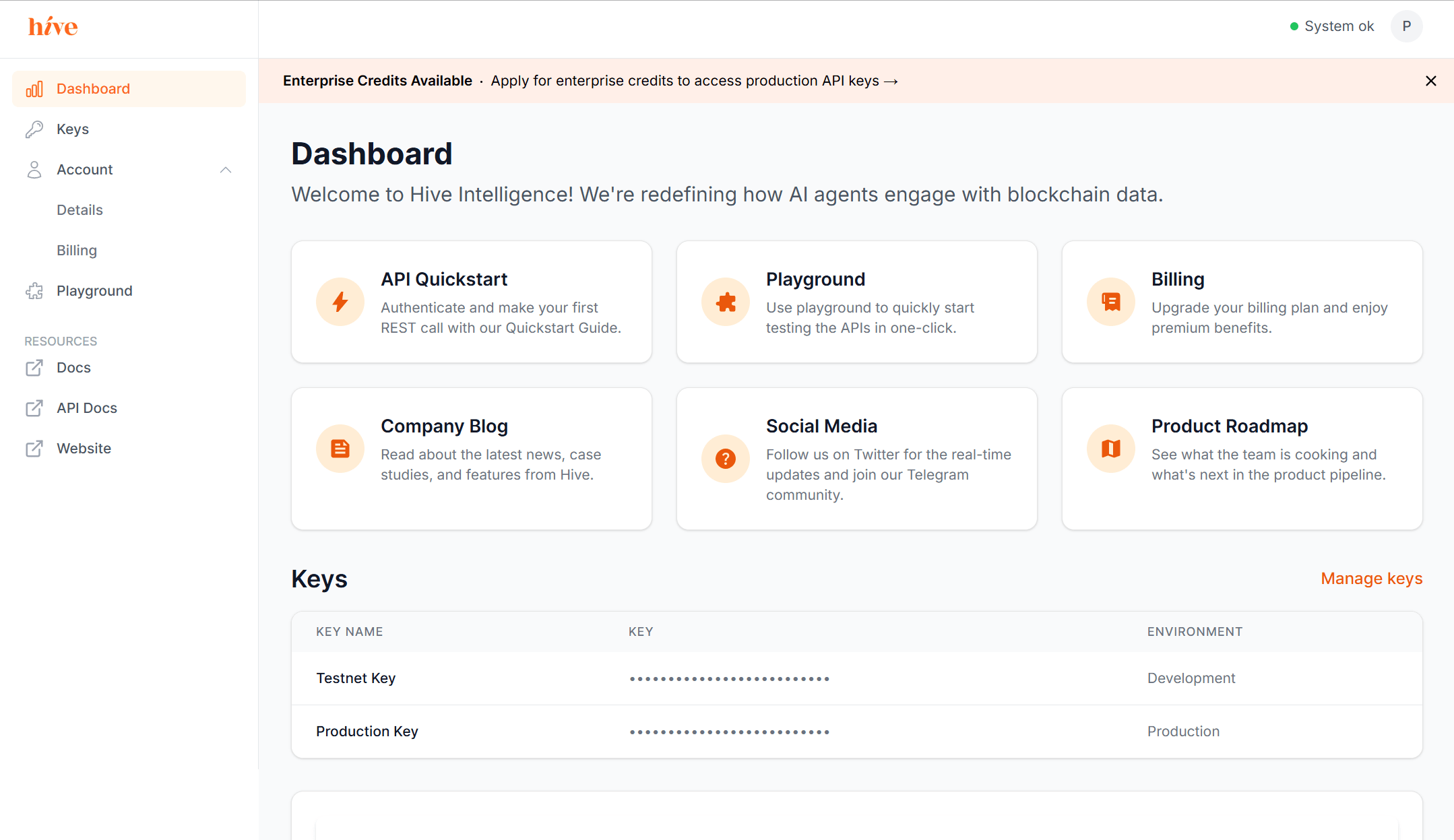Viewport: 1454px width, 840px height.
Task: Click the external link icon beside Docs
Action: (x=35, y=368)
